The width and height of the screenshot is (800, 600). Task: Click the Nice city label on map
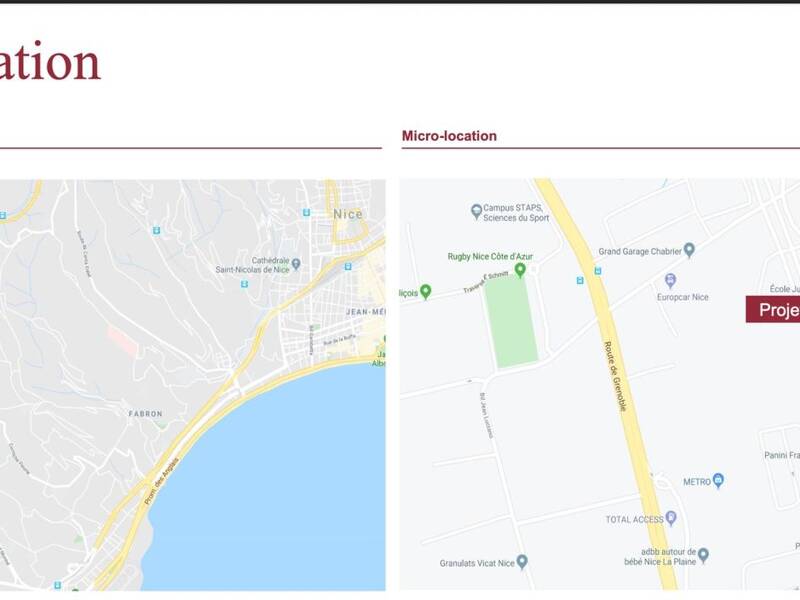click(348, 214)
